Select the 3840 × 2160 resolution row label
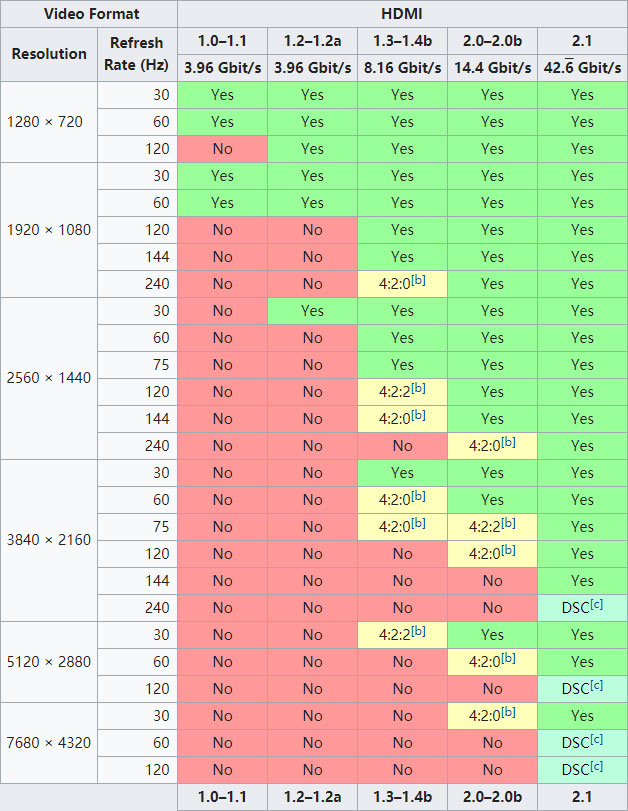This screenshot has width=628, height=811. (x=49, y=540)
